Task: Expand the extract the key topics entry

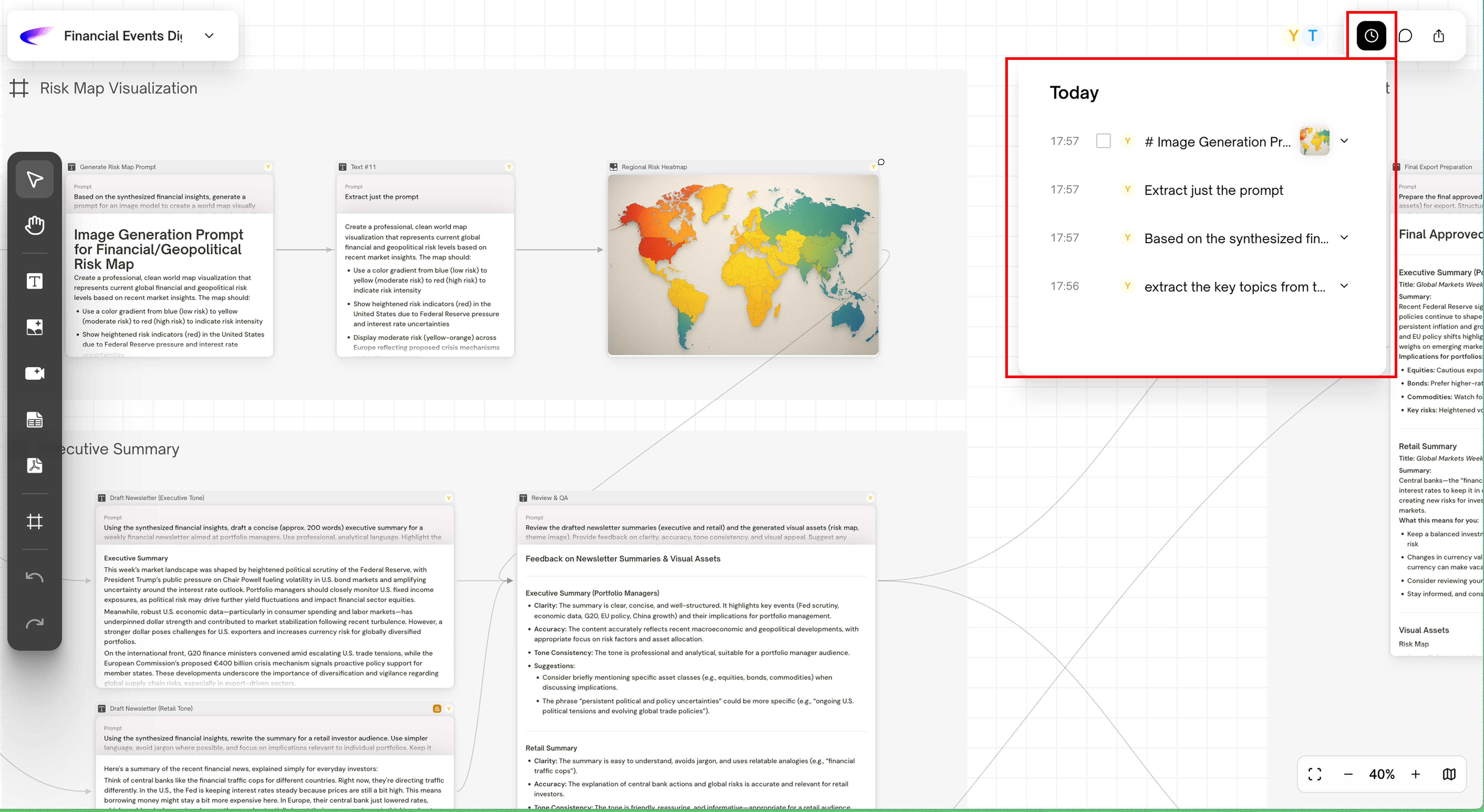Action: [1344, 286]
